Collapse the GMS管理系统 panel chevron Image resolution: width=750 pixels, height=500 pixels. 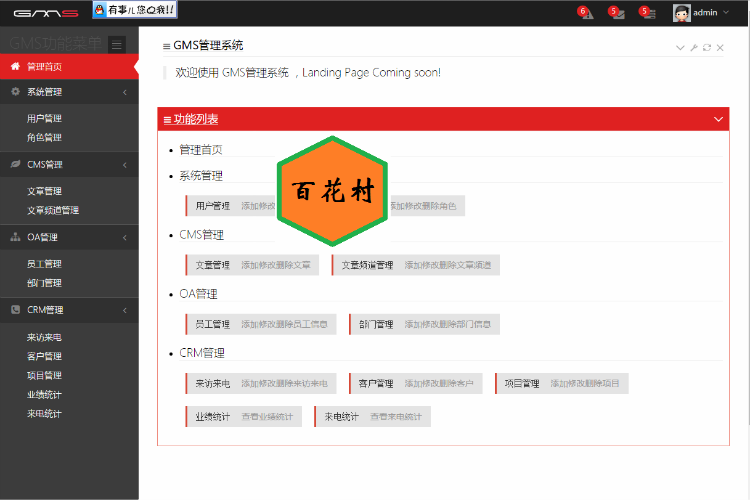pyautogui.click(x=680, y=47)
